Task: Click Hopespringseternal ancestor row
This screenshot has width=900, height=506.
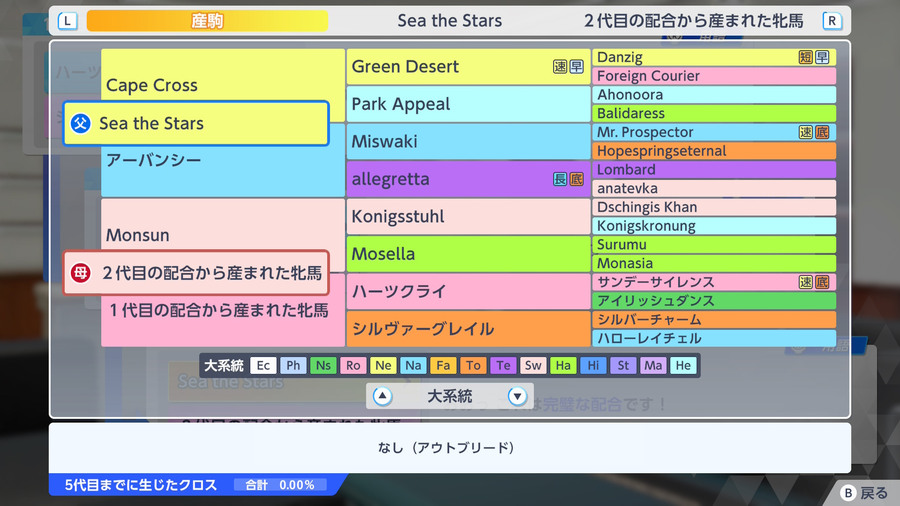Action: (713, 151)
